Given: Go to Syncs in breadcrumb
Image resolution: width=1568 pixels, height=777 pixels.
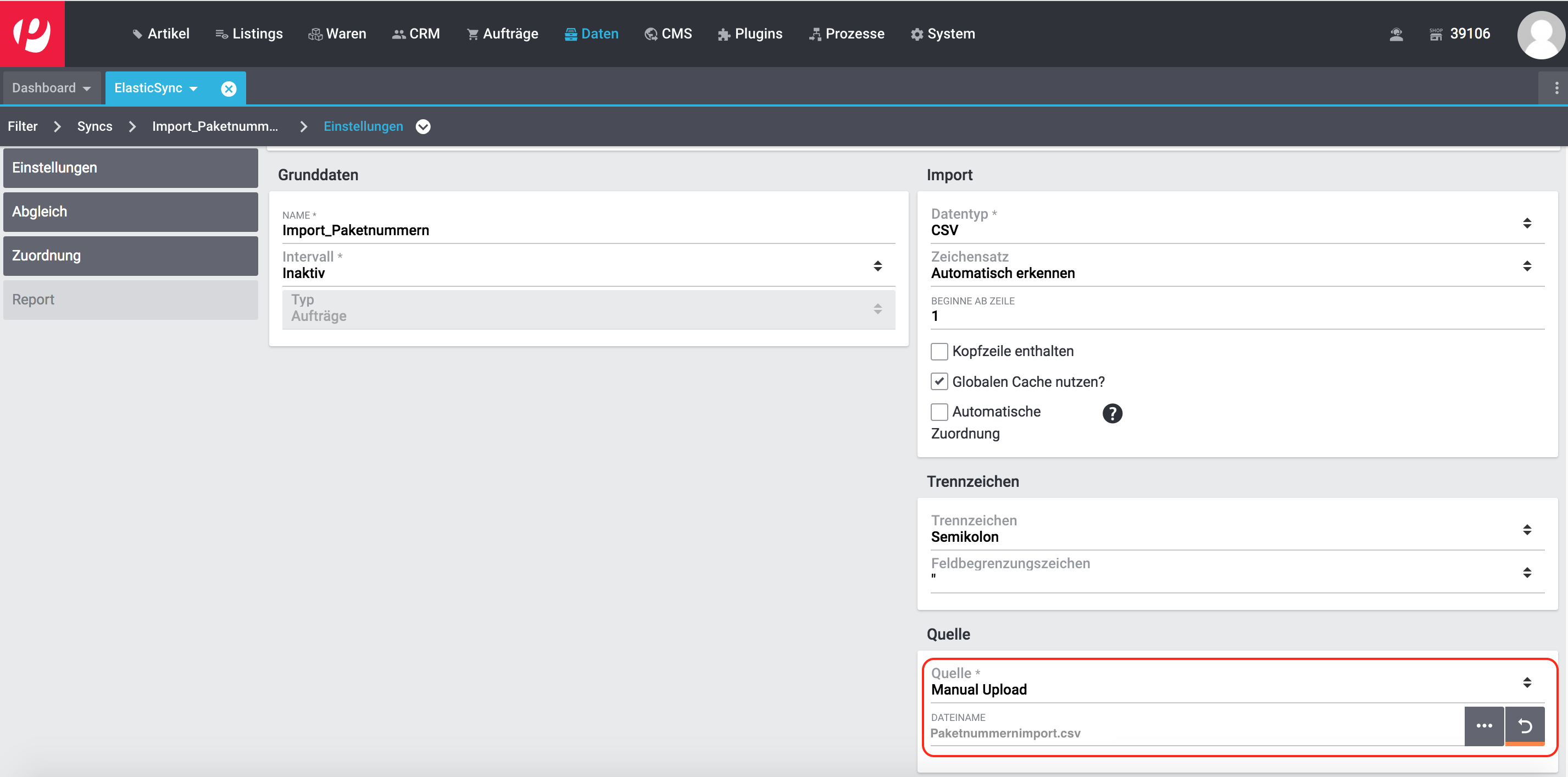Looking at the screenshot, I should tap(94, 126).
